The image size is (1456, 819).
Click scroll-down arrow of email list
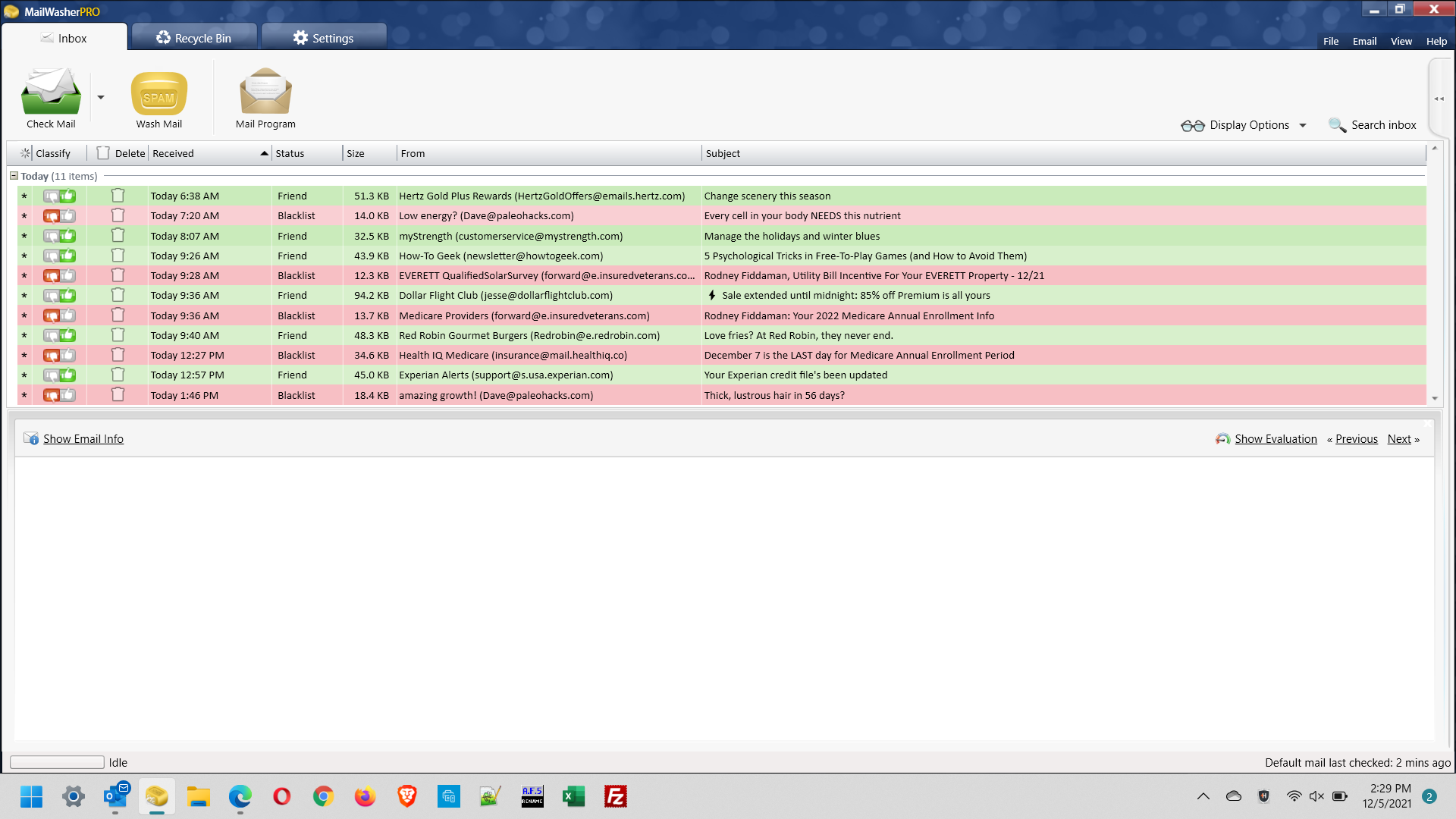pos(1435,398)
